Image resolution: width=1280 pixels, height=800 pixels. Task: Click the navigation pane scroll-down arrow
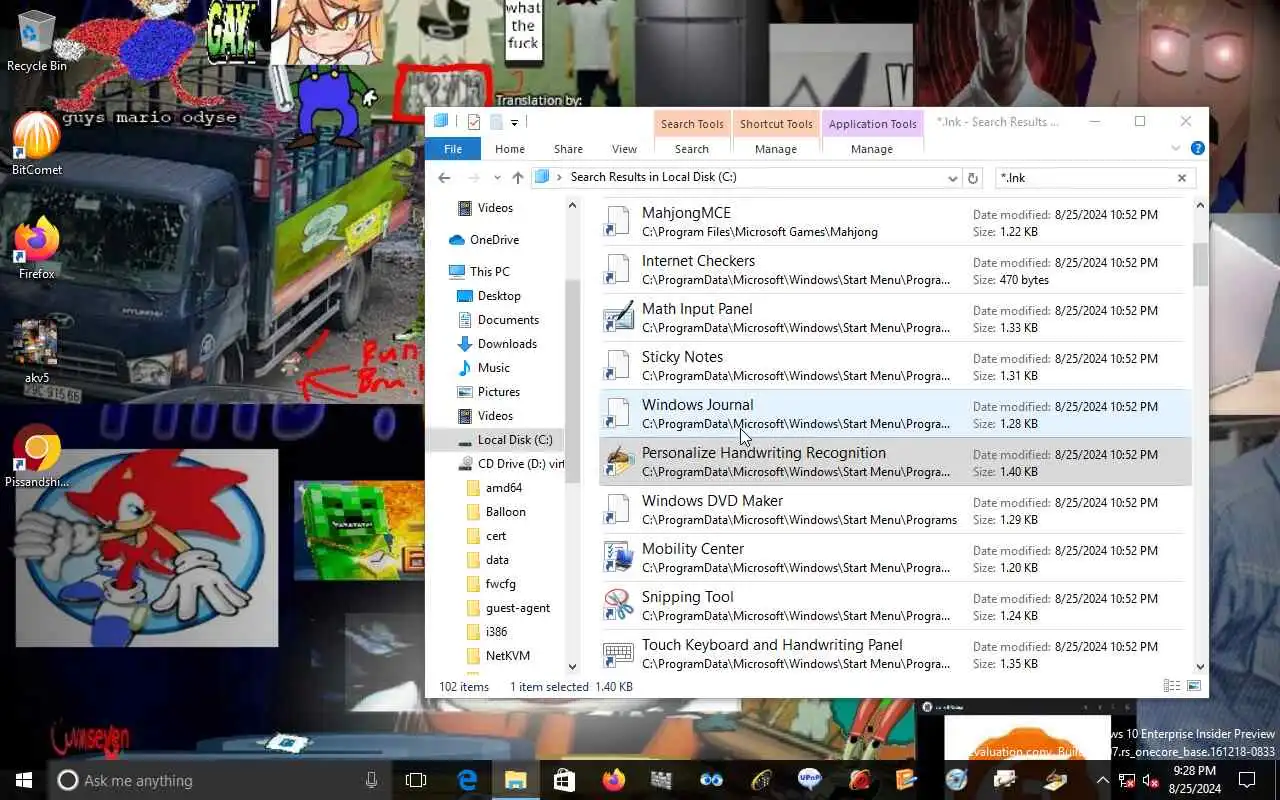pos(572,667)
